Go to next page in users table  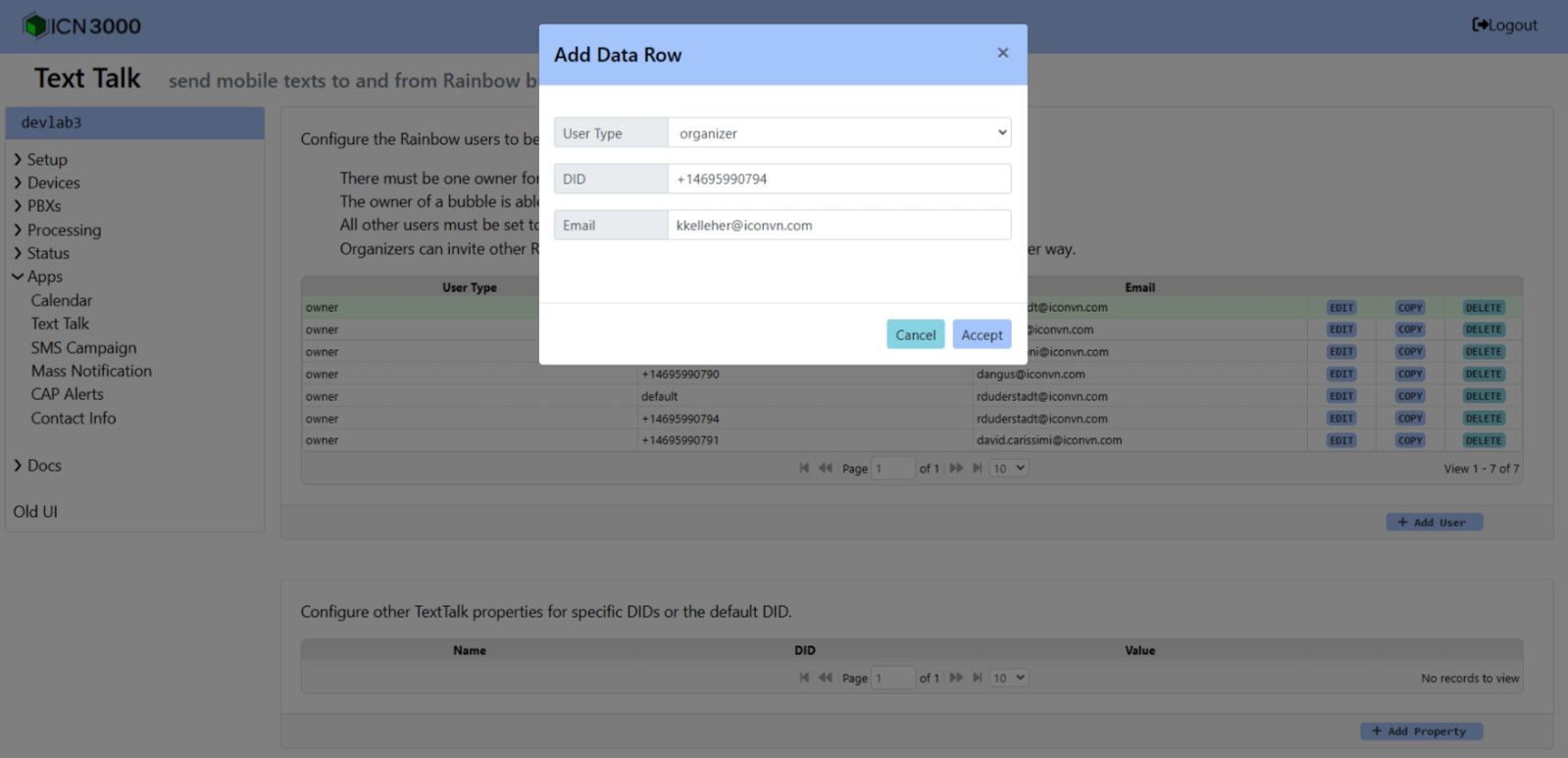pos(956,469)
